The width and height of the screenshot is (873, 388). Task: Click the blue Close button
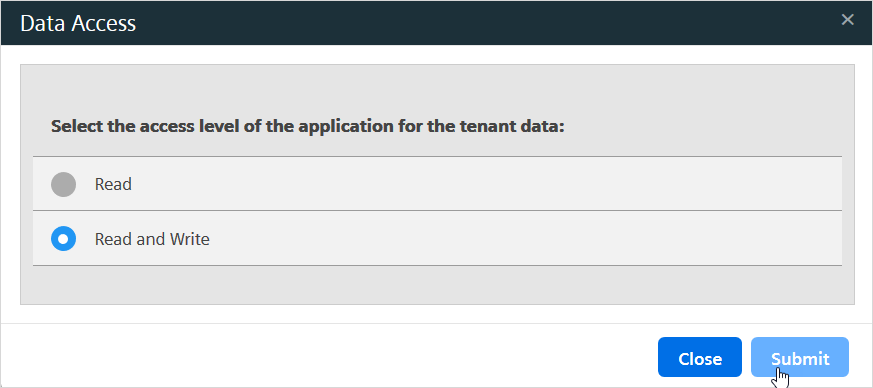click(x=700, y=357)
